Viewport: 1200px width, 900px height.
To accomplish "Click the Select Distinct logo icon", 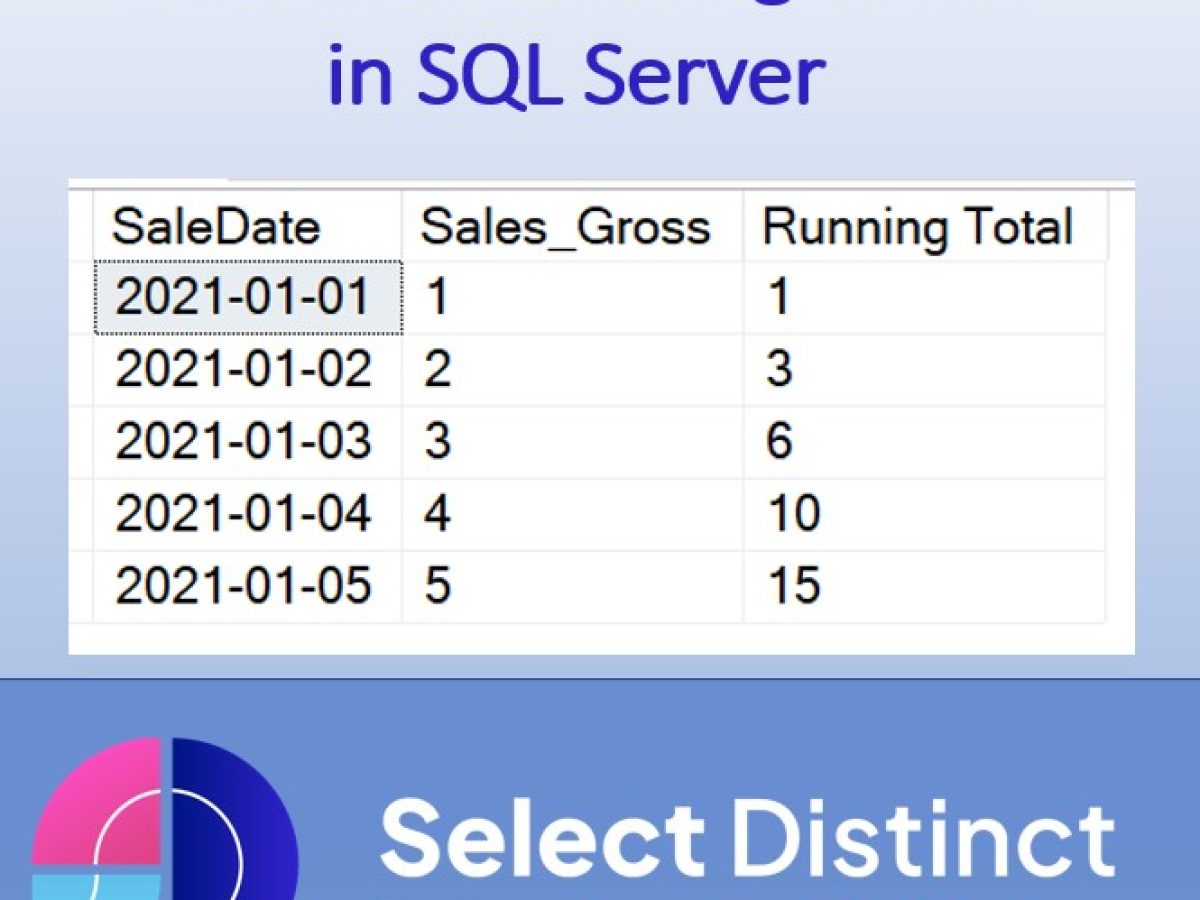I will click(x=165, y=820).
